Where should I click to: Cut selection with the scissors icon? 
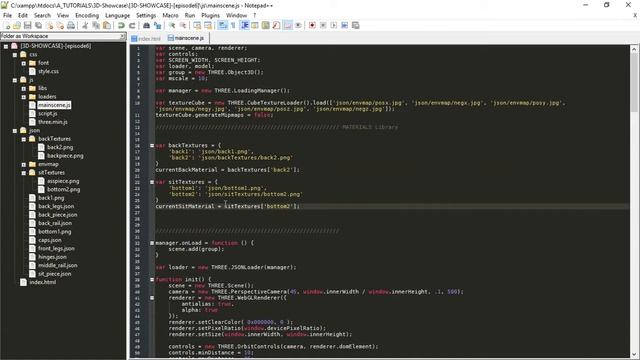point(85,25)
